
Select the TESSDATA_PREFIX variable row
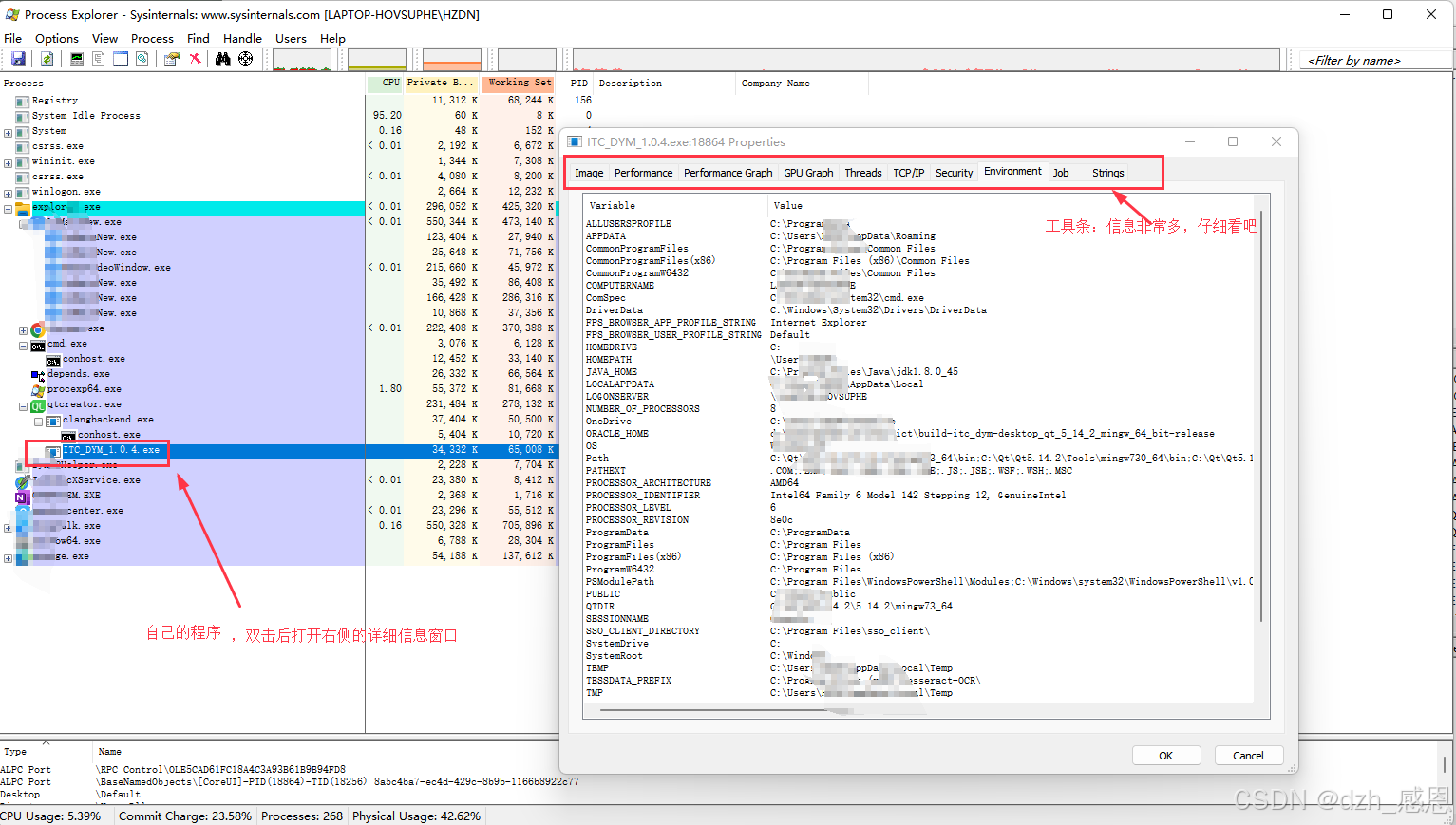pyautogui.click(x=918, y=681)
